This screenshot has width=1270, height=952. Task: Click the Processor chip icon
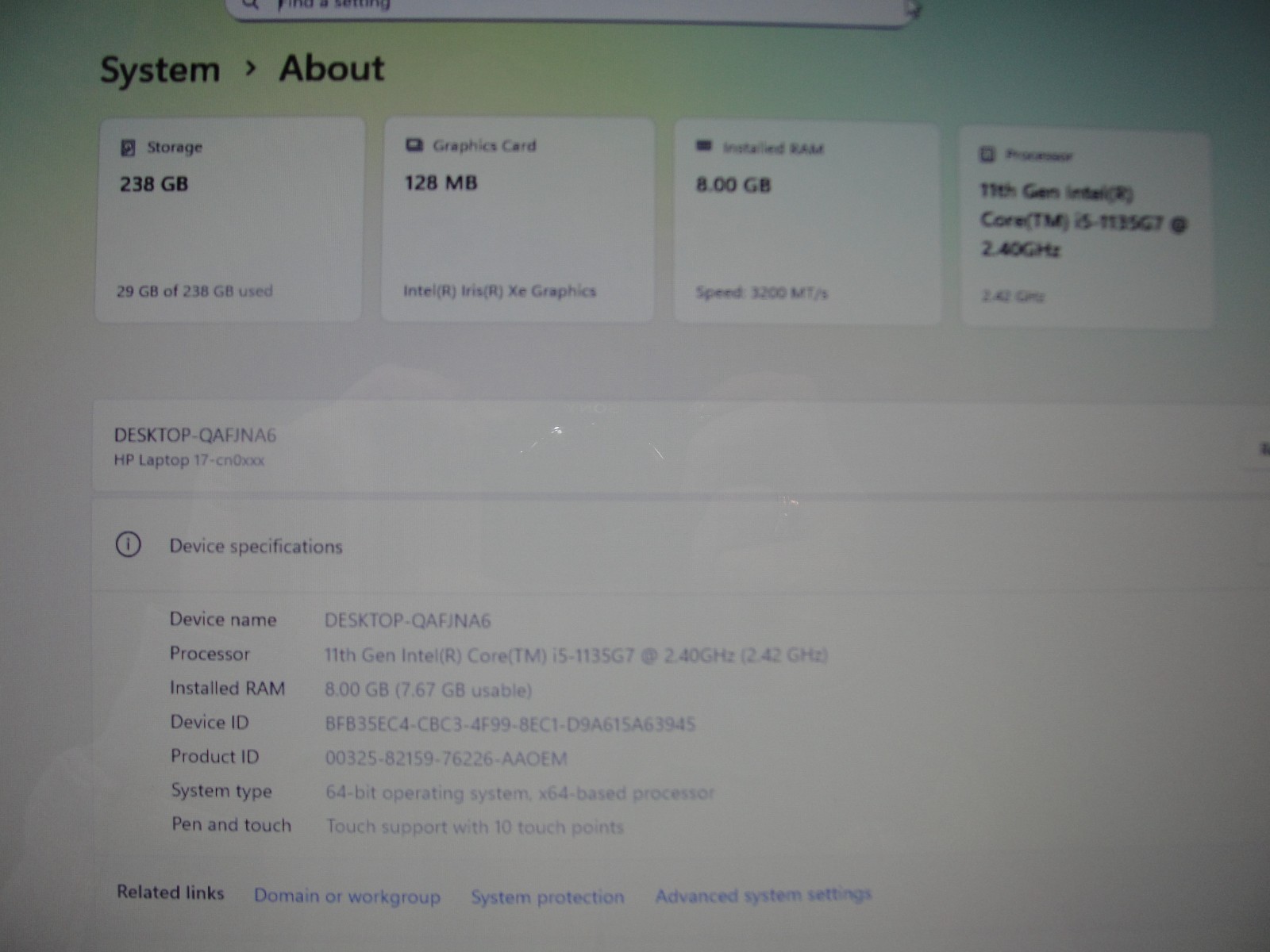coord(987,154)
